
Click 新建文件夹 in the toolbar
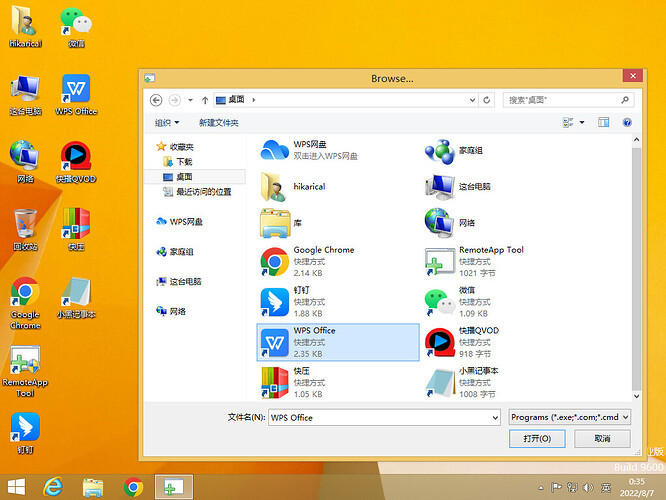click(219, 123)
